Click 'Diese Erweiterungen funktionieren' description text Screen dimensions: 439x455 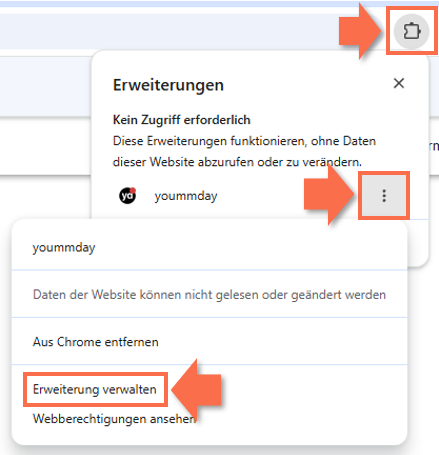pos(244,152)
